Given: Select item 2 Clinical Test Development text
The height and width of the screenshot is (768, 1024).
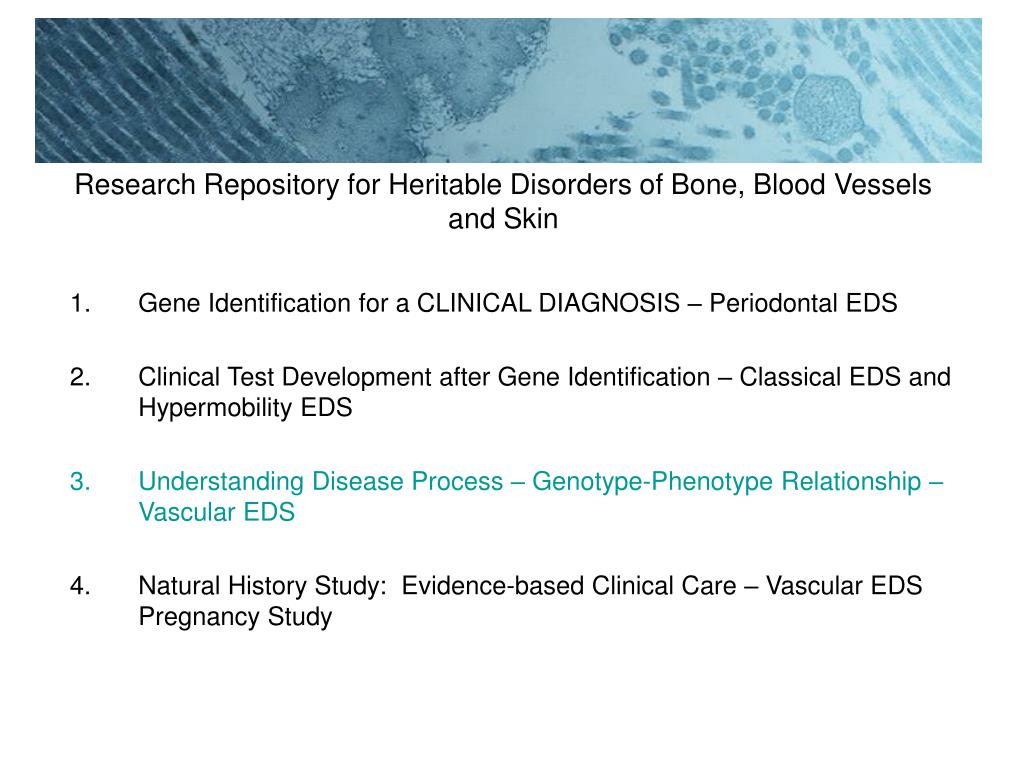Looking at the screenshot, I should [x=544, y=392].
